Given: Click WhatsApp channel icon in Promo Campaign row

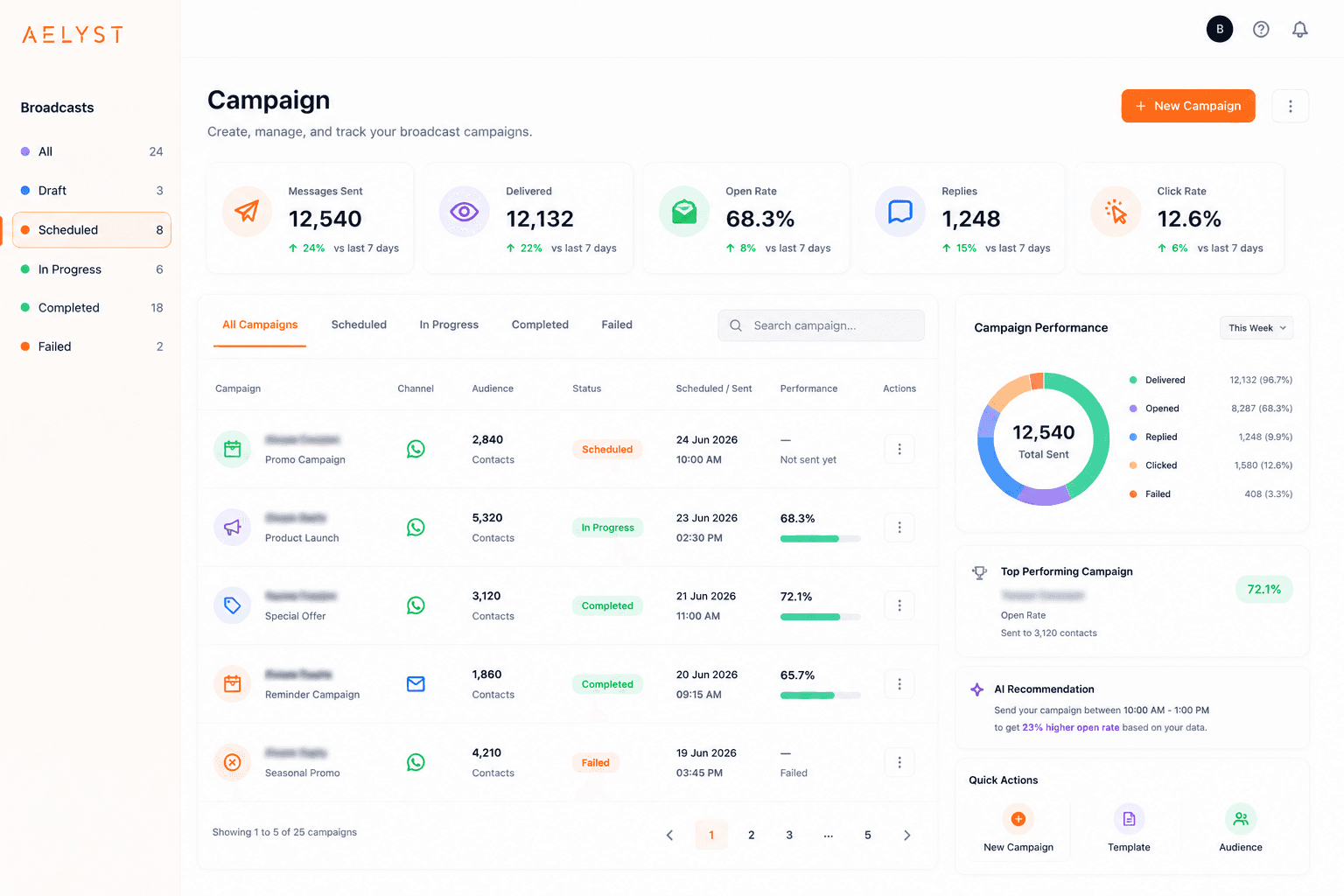Looking at the screenshot, I should (416, 449).
